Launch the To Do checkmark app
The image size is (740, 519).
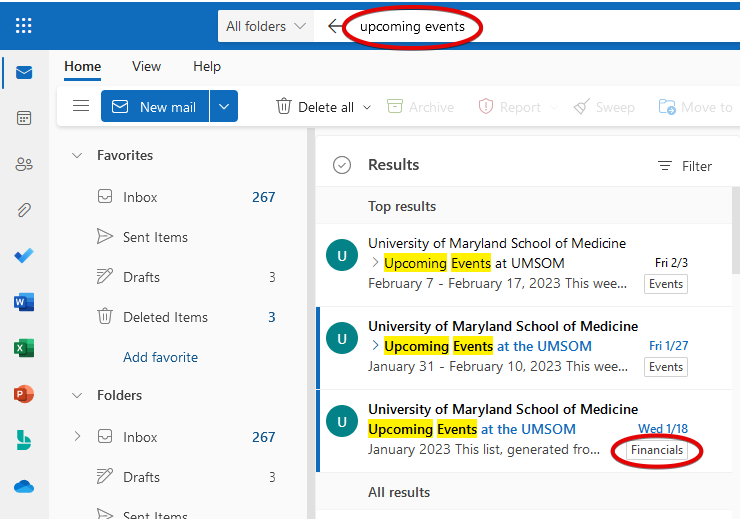(x=24, y=256)
